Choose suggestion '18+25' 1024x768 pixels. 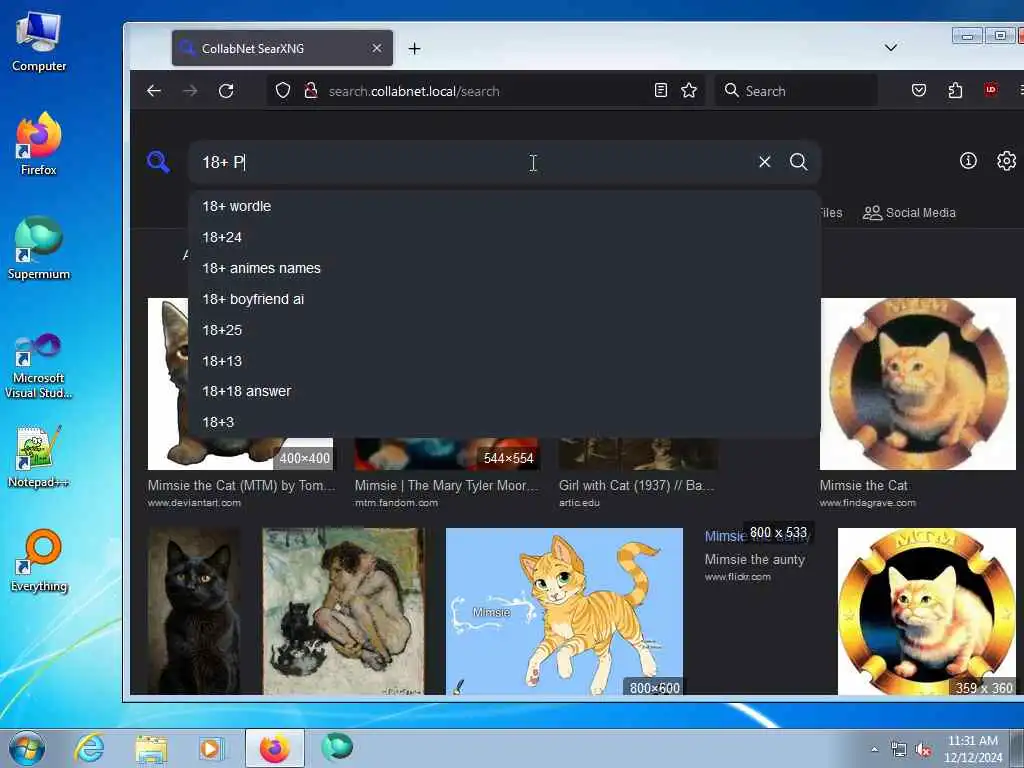point(504,330)
